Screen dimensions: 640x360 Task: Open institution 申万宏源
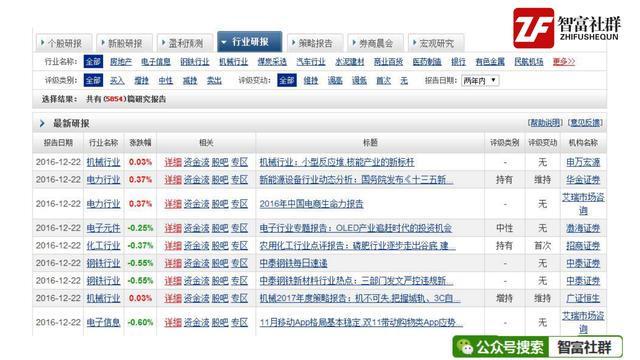point(583,162)
